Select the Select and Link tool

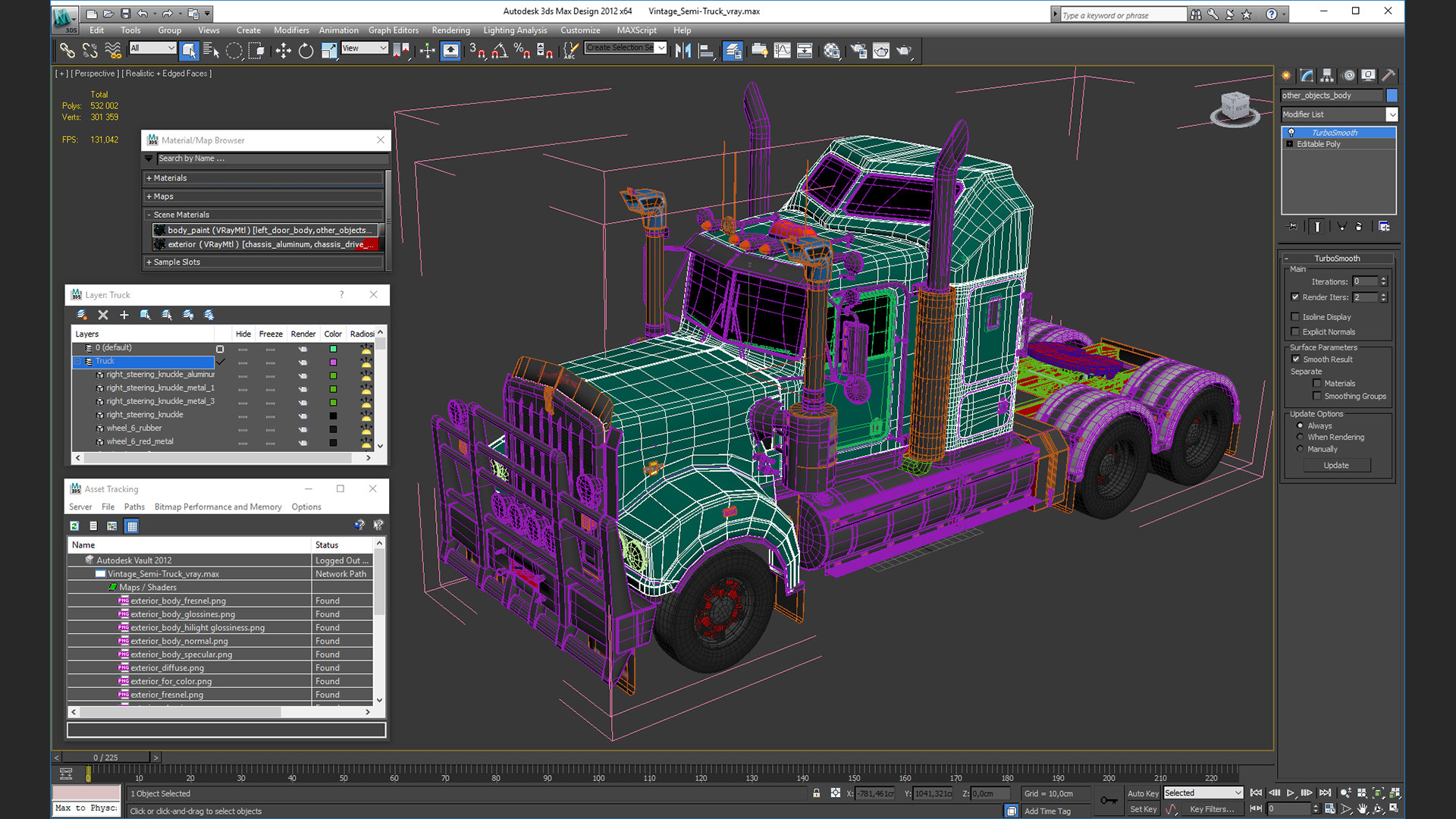pyautogui.click(x=67, y=51)
